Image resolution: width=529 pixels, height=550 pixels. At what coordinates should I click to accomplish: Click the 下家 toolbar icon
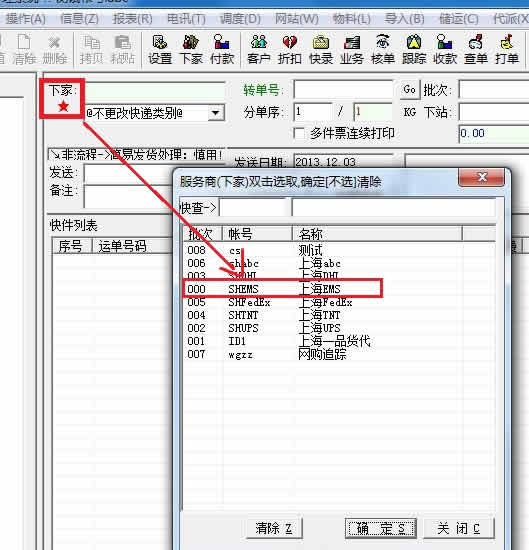191,50
